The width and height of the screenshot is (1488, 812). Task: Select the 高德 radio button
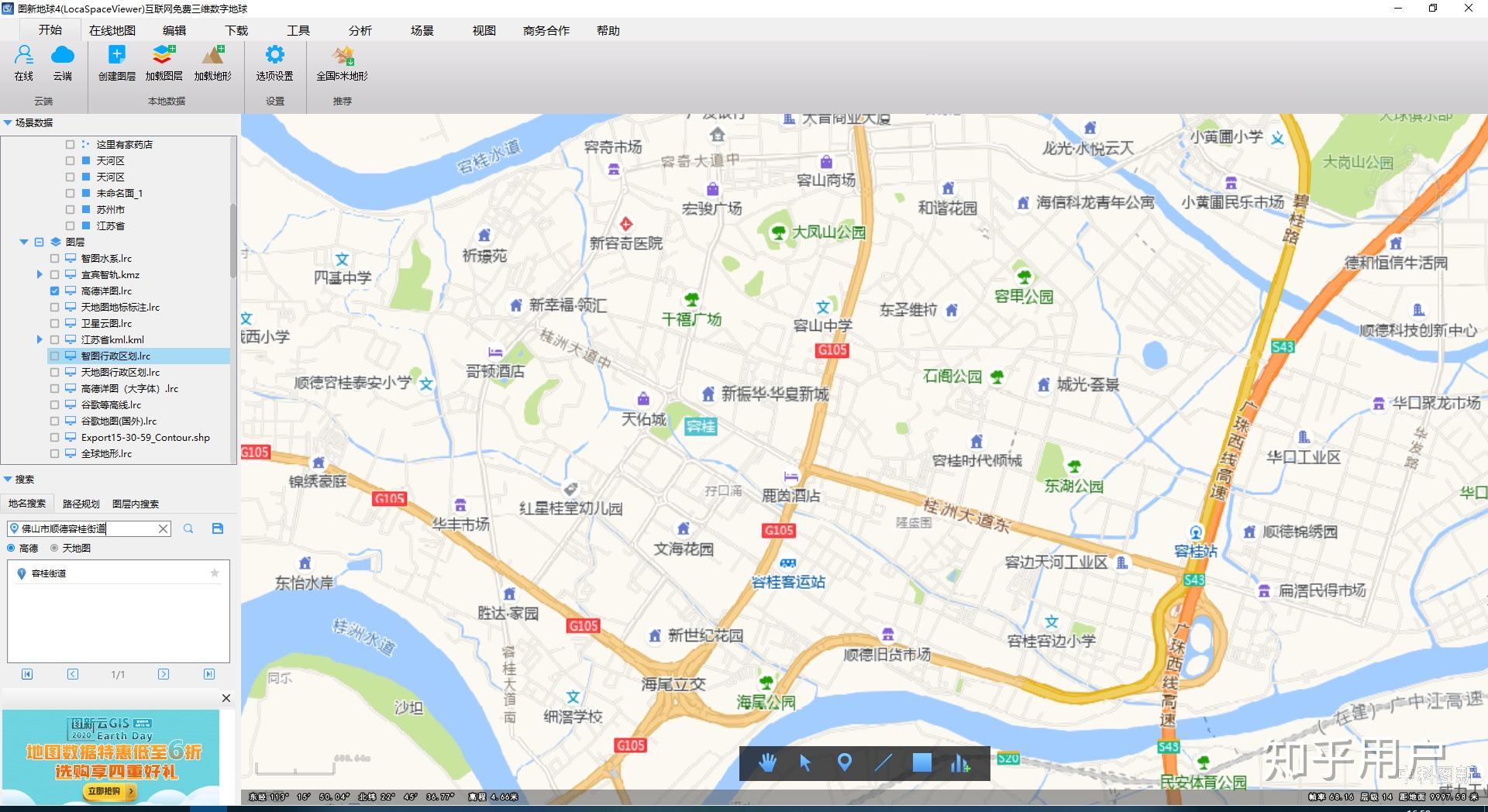pyautogui.click(x=11, y=548)
